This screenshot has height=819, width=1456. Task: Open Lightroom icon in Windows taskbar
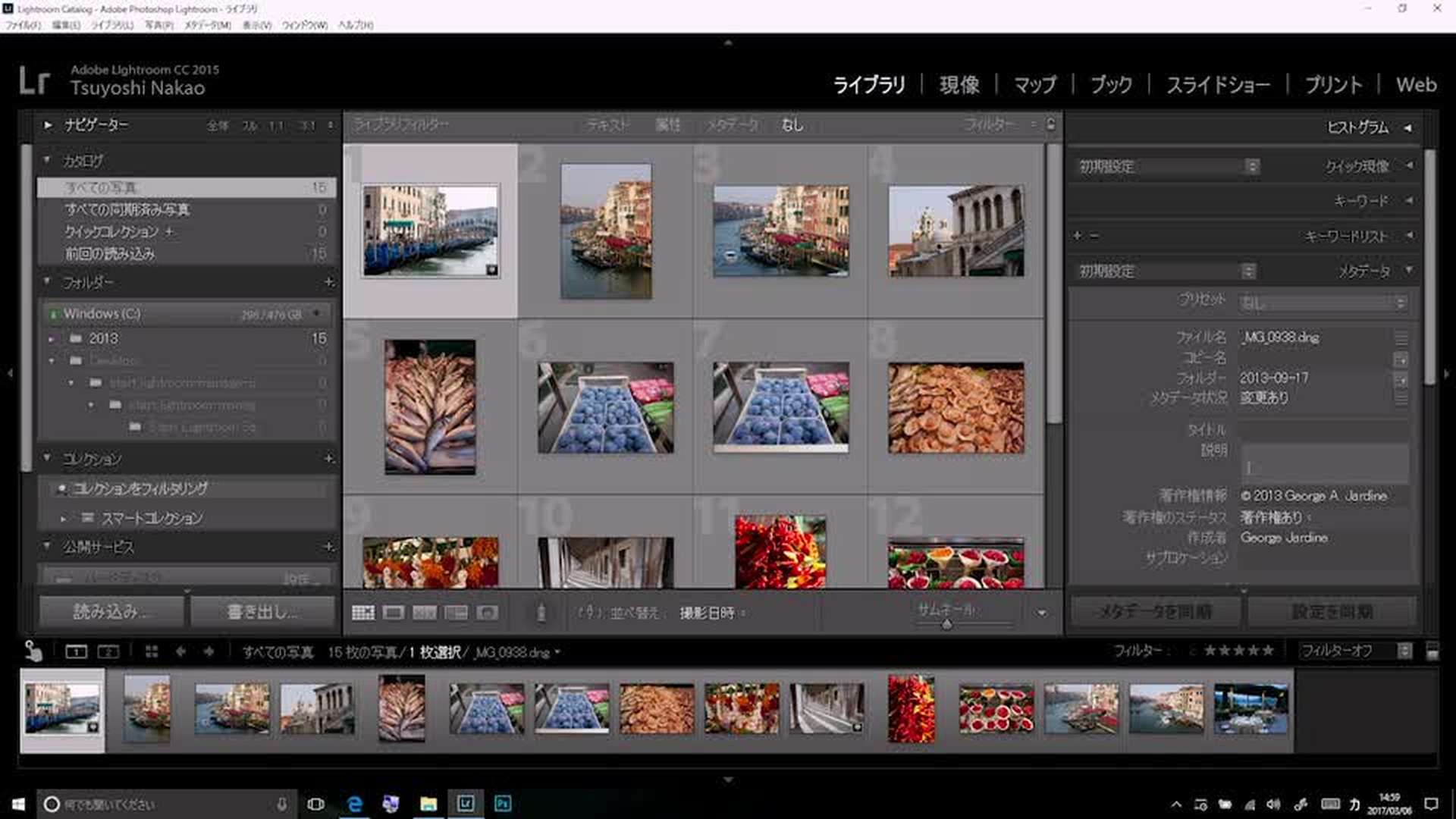[x=466, y=804]
